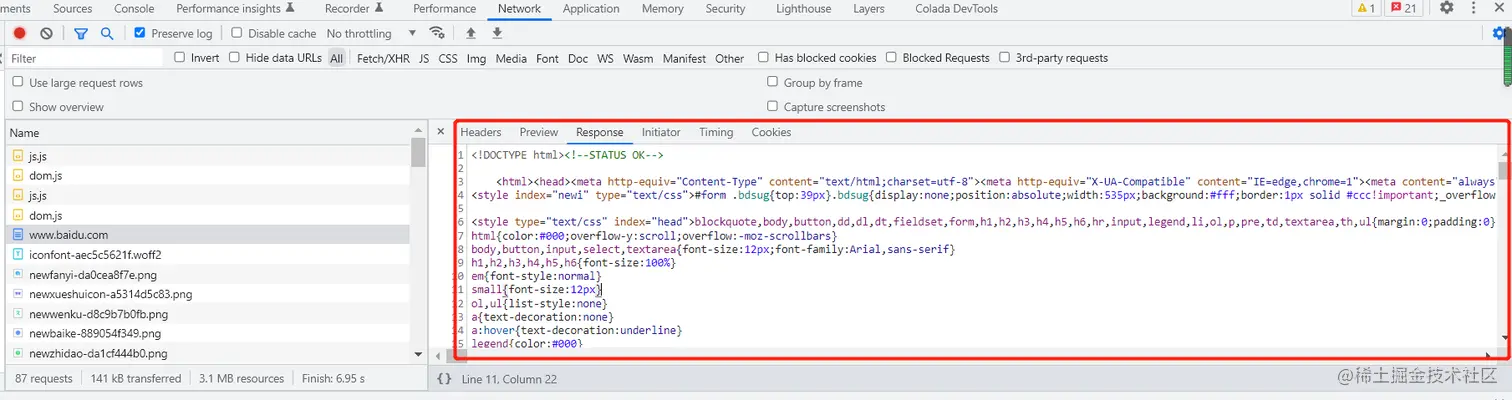Switch to the Recorder tab
The height and width of the screenshot is (400, 1512).
(353, 8)
